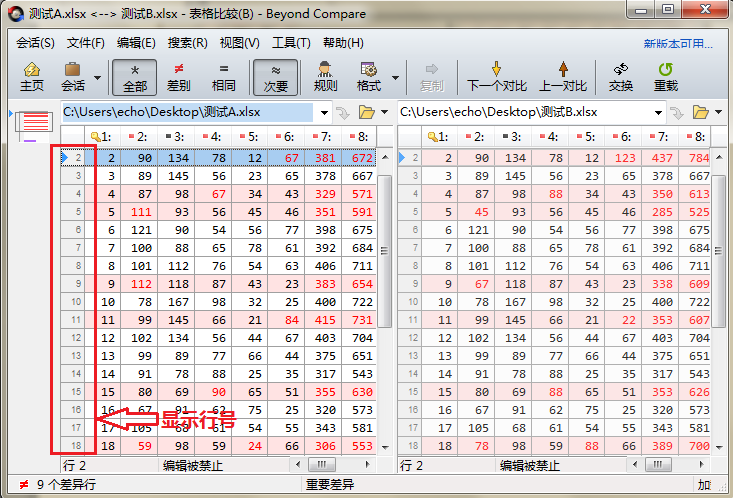This screenshot has width=733, height=498.
Task: Click the 重载 reload icon
Action: point(666,77)
